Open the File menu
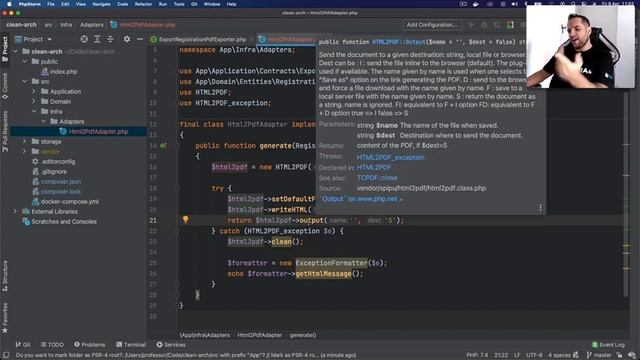The width and height of the screenshot is (640, 360). click(x=51, y=4)
